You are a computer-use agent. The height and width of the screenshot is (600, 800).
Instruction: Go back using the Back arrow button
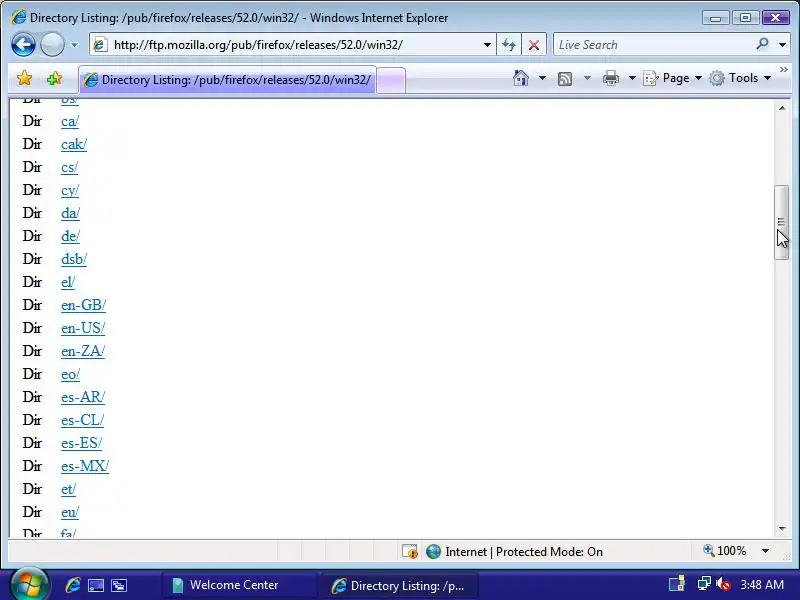coord(23,44)
